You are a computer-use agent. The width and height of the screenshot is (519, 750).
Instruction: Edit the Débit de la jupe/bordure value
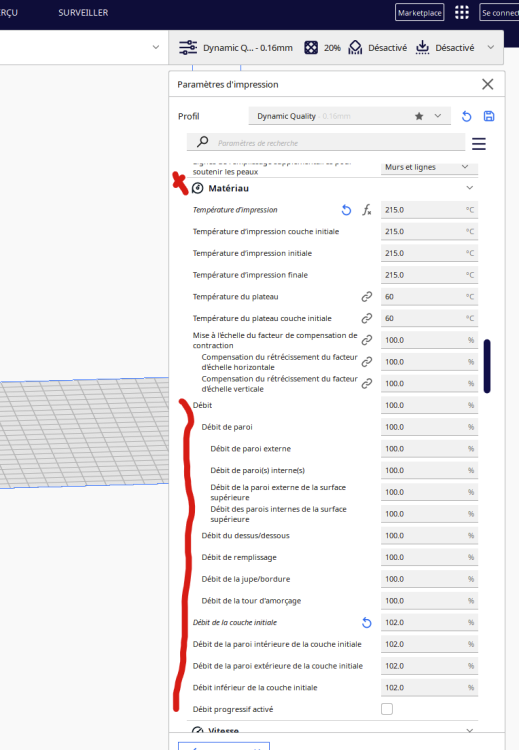click(x=429, y=579)
